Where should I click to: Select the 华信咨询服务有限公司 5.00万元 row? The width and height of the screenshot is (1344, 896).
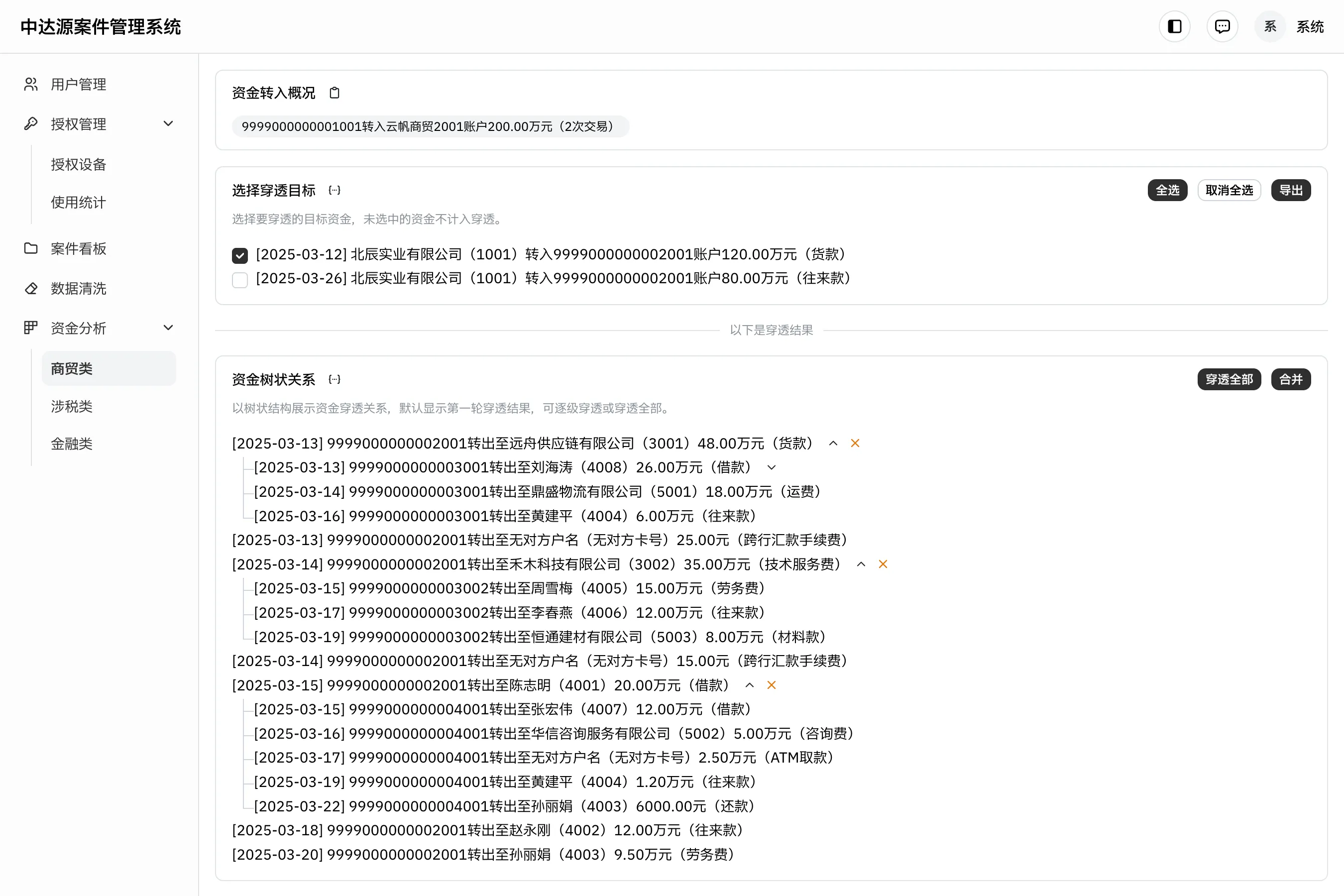point(555,734)
